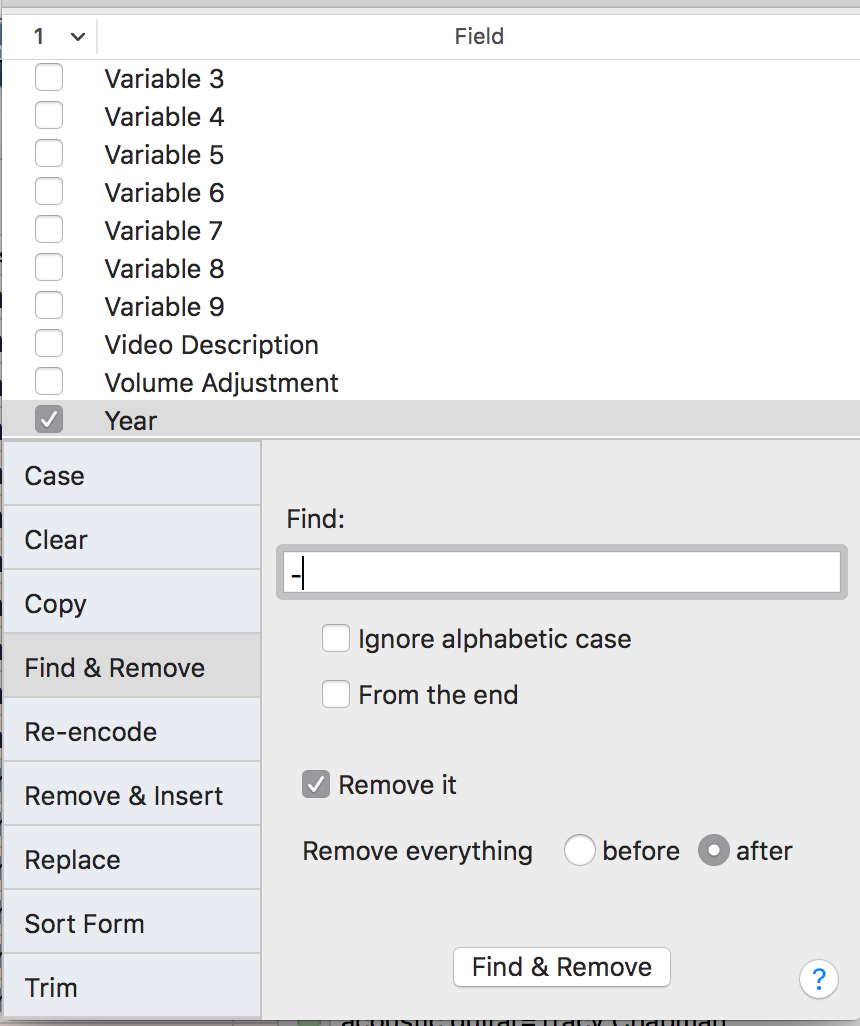Choose the after radio button
Viewport: 860px width, 1026px height.
coord(713,851)
